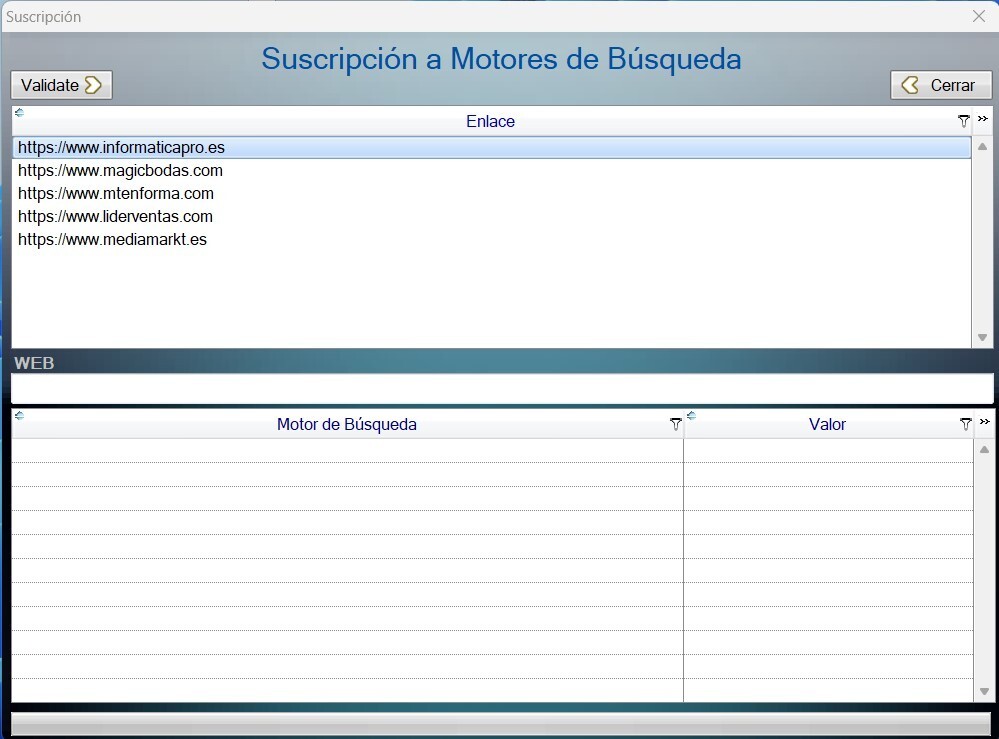Click the Enlace column header
Screen dimensions: 999x739
[490, 121]
